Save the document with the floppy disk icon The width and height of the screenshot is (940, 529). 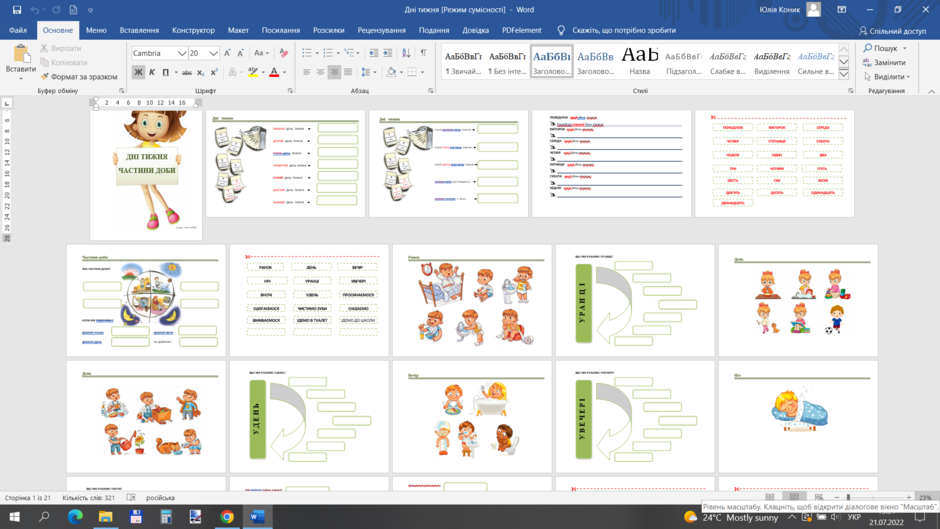[x=17, y=10]
